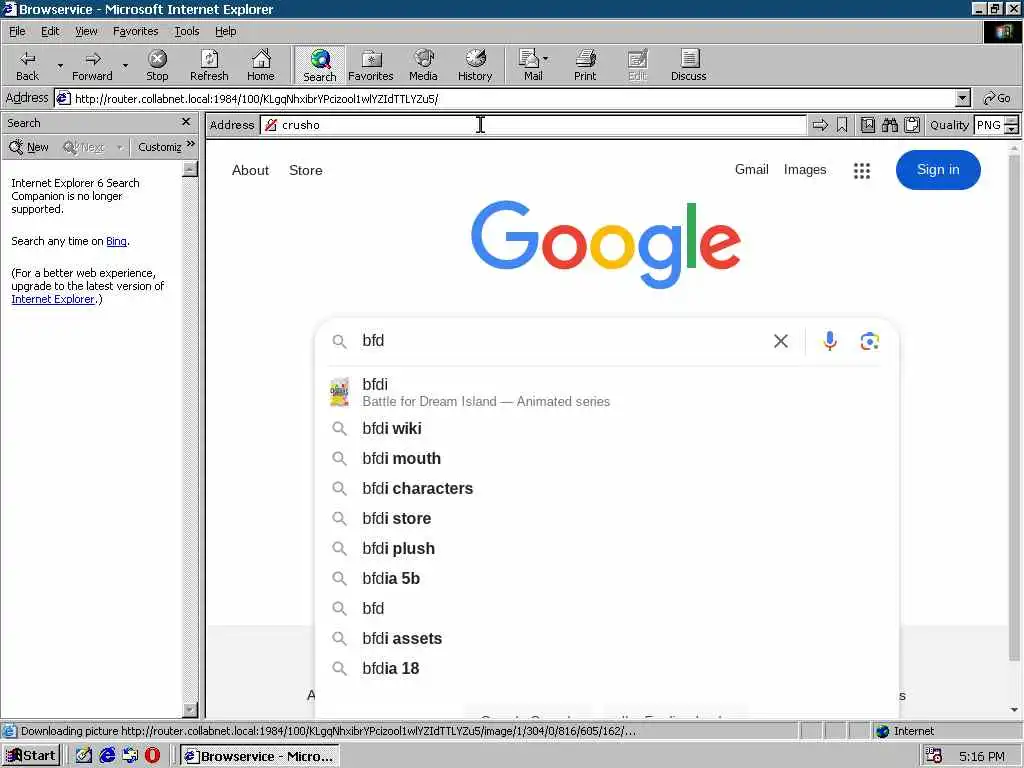Launch Internet Explorer from quick launch
Viewport: 1024px width, 768px height.
[x=107, y=756]
